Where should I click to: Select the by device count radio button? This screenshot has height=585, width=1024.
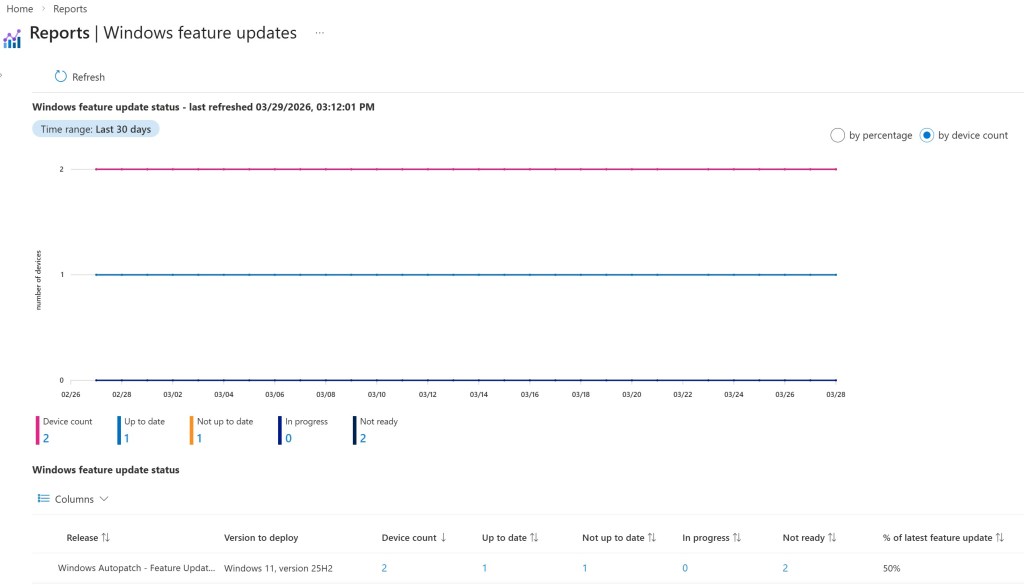click(926, 135)
